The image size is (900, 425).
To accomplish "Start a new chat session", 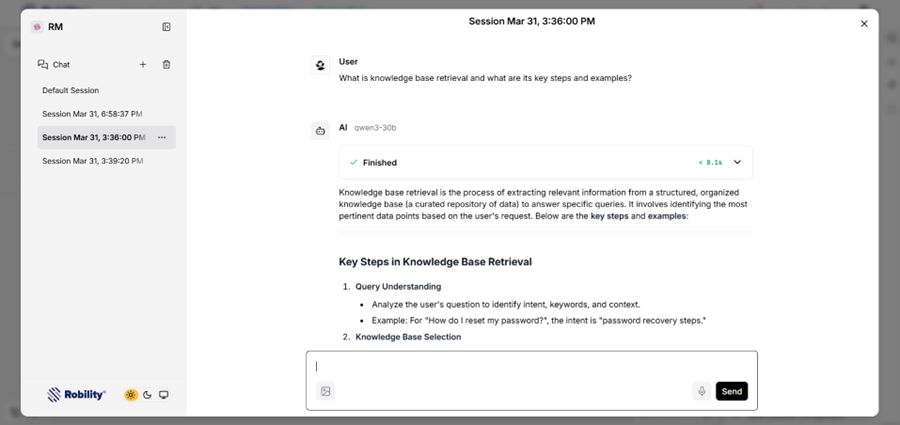I will [x=143, y=65].
